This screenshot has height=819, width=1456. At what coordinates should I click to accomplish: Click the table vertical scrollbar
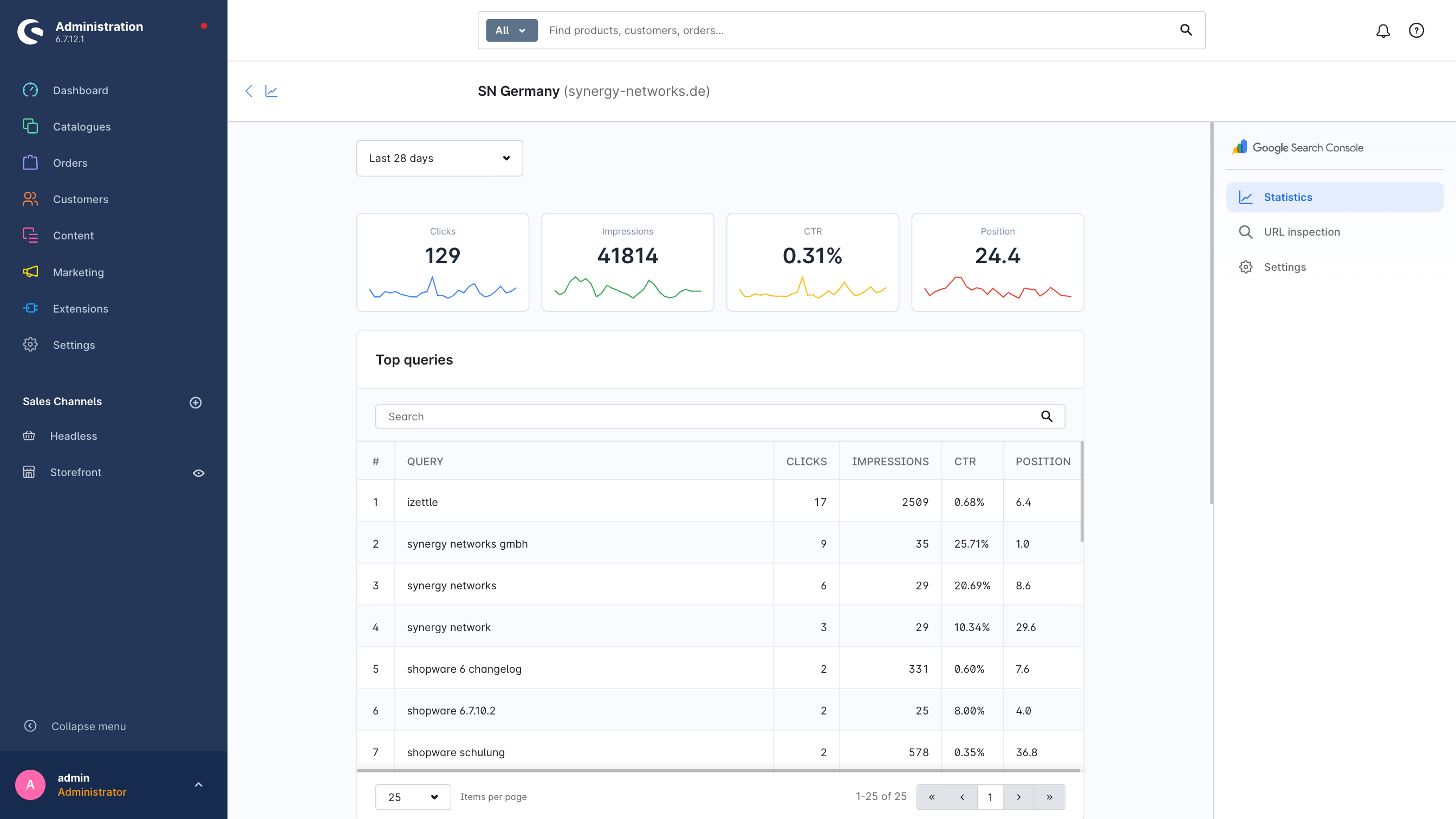pos(1082,492)
